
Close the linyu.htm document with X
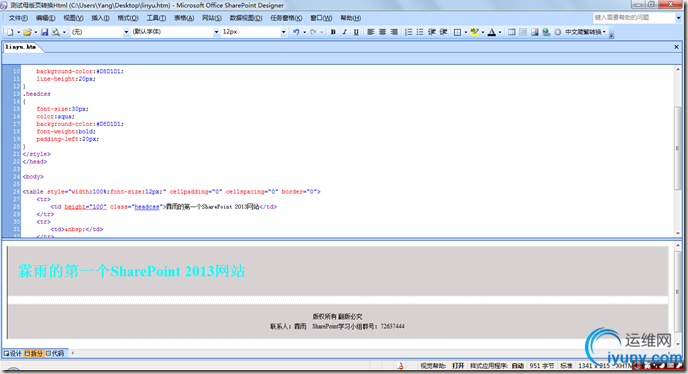click(x=676, y=47)
